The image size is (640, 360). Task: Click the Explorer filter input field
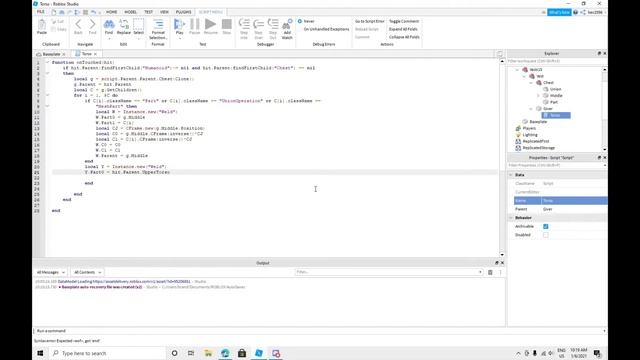point(557,61)
